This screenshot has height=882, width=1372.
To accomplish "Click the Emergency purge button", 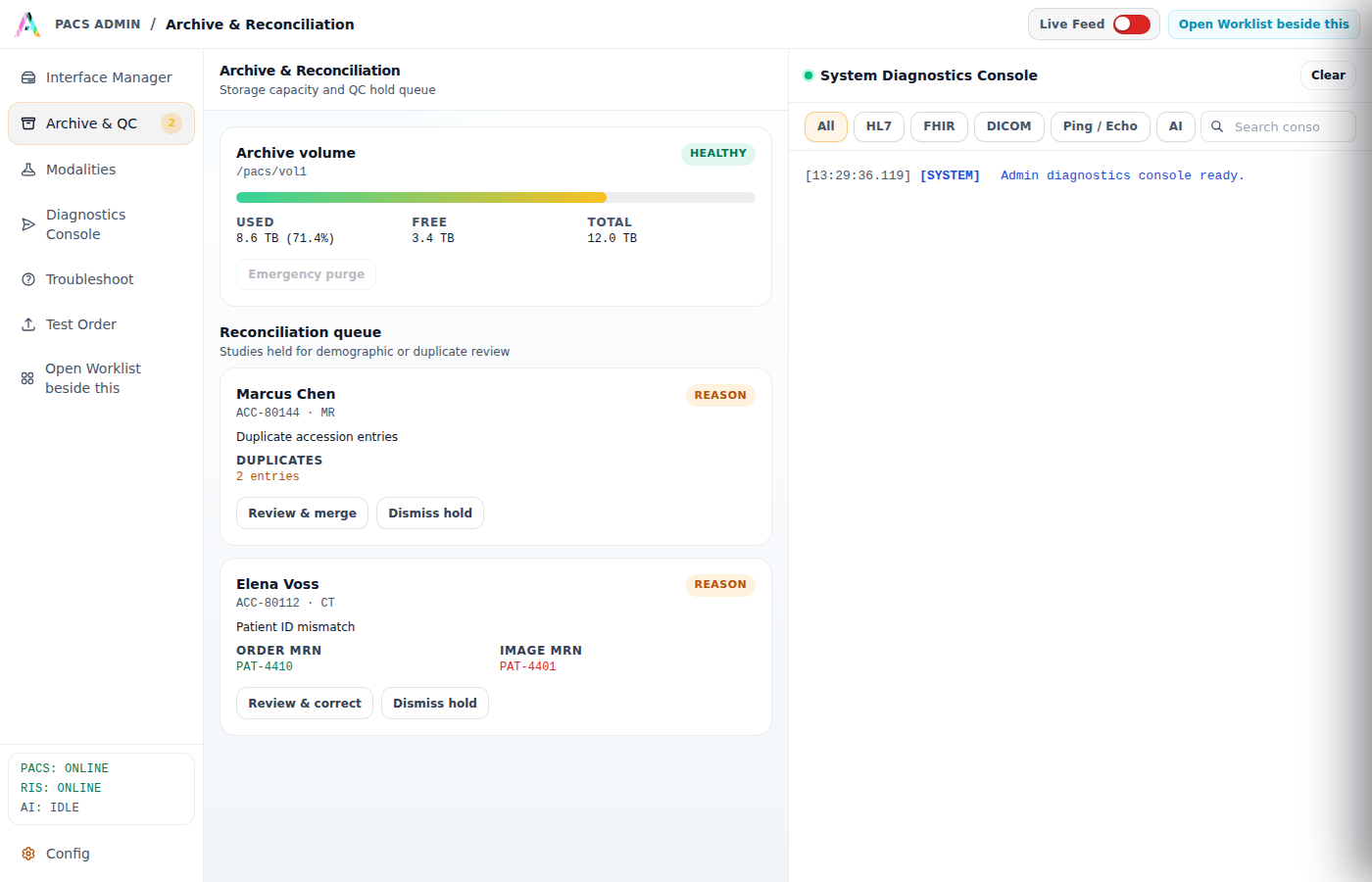I will pos(306,274).
